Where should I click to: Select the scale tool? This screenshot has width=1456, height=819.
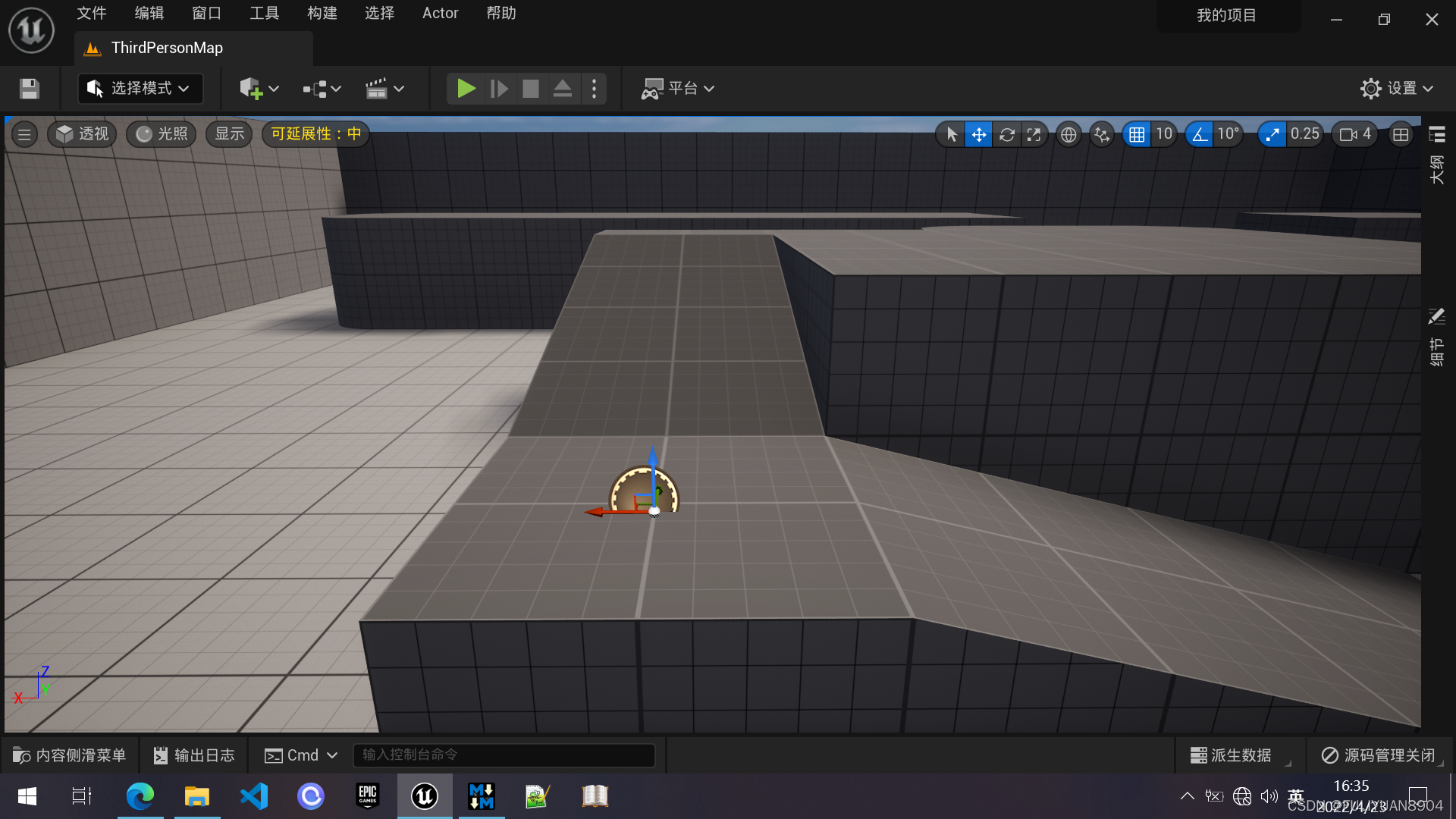(x=1034, y=135)
